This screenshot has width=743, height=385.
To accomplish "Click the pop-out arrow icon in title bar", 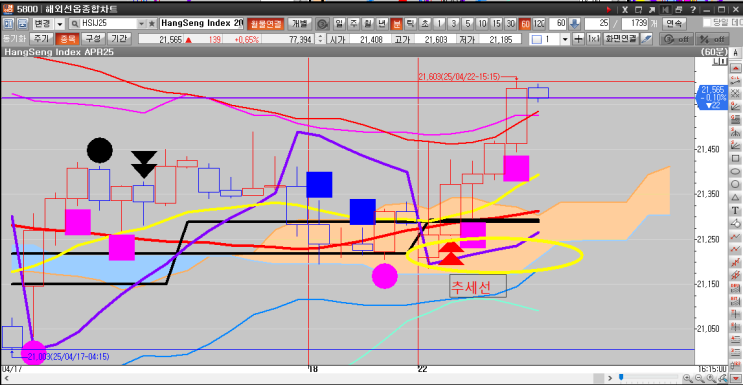I will 652,9.
